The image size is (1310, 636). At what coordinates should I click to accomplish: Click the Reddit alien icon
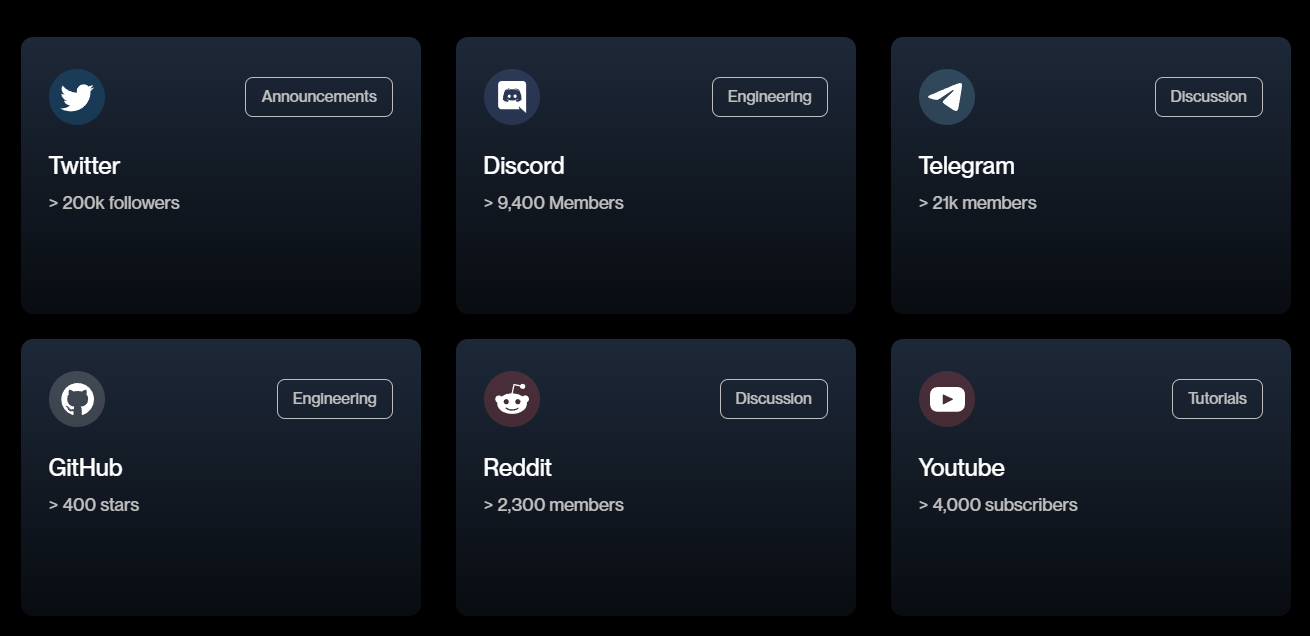[512, 399]
